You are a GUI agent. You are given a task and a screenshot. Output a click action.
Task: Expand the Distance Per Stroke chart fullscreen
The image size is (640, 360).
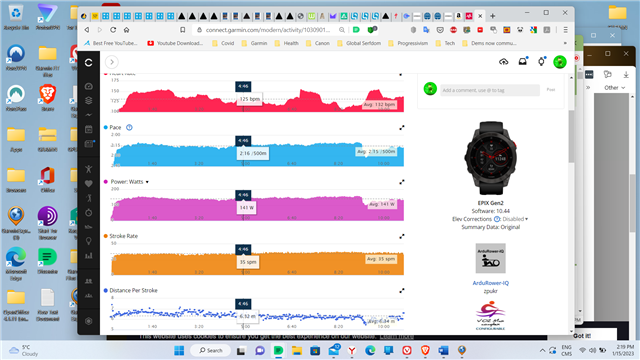[402, 290]
